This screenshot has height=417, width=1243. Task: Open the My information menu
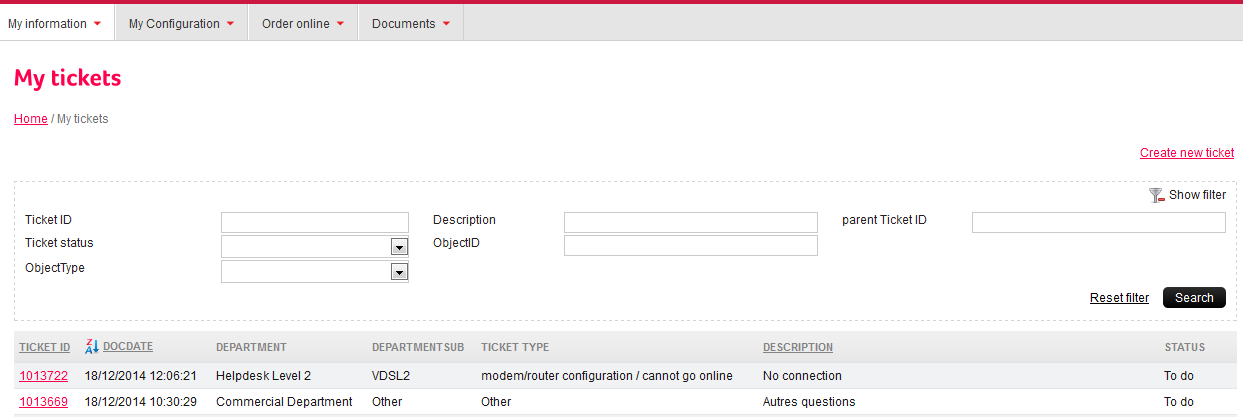pyautogui.click(x=55, y=24)
